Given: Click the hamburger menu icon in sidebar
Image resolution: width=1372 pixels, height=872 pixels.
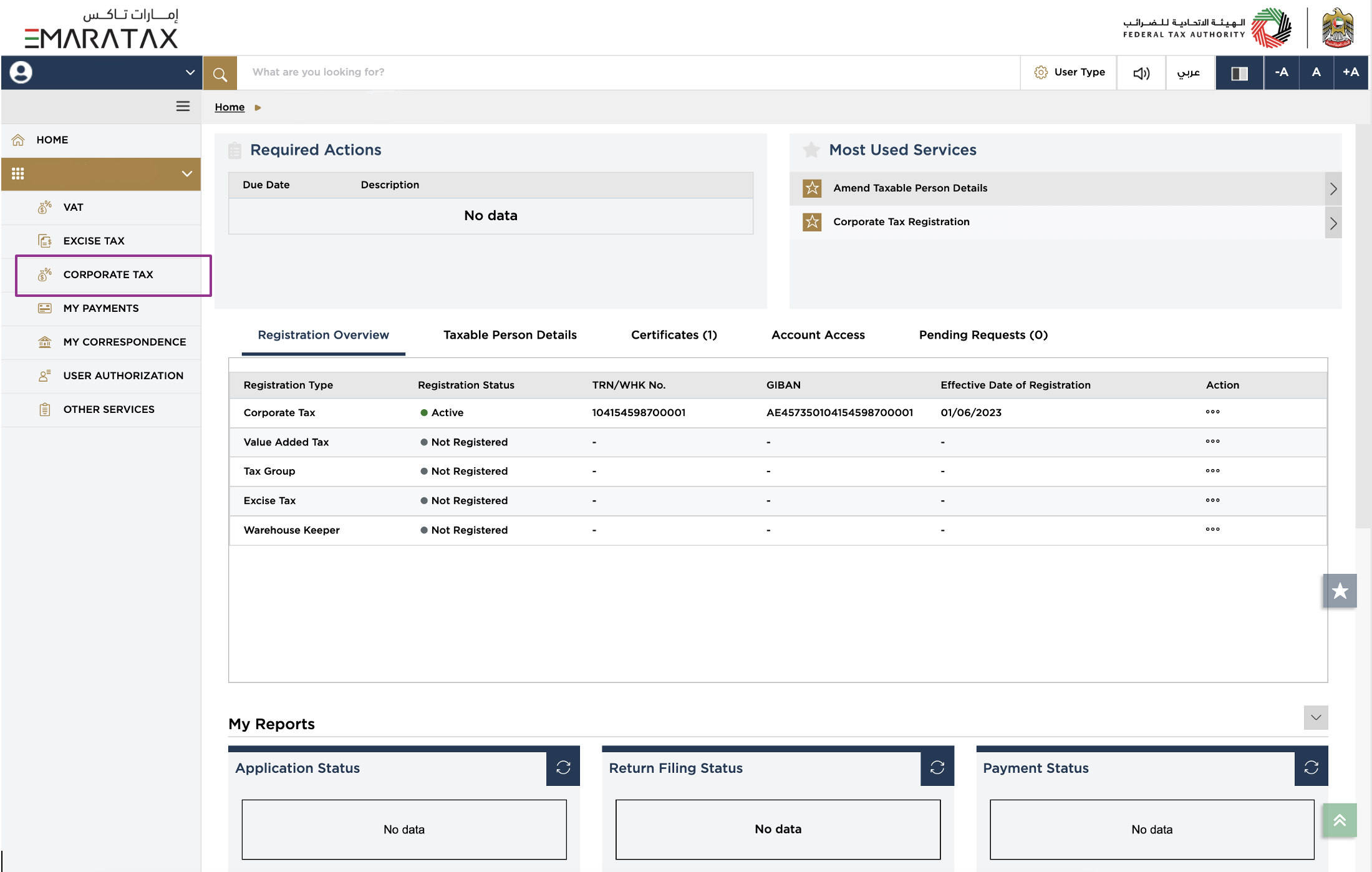Looking at the screenshot, I should 183,106.
